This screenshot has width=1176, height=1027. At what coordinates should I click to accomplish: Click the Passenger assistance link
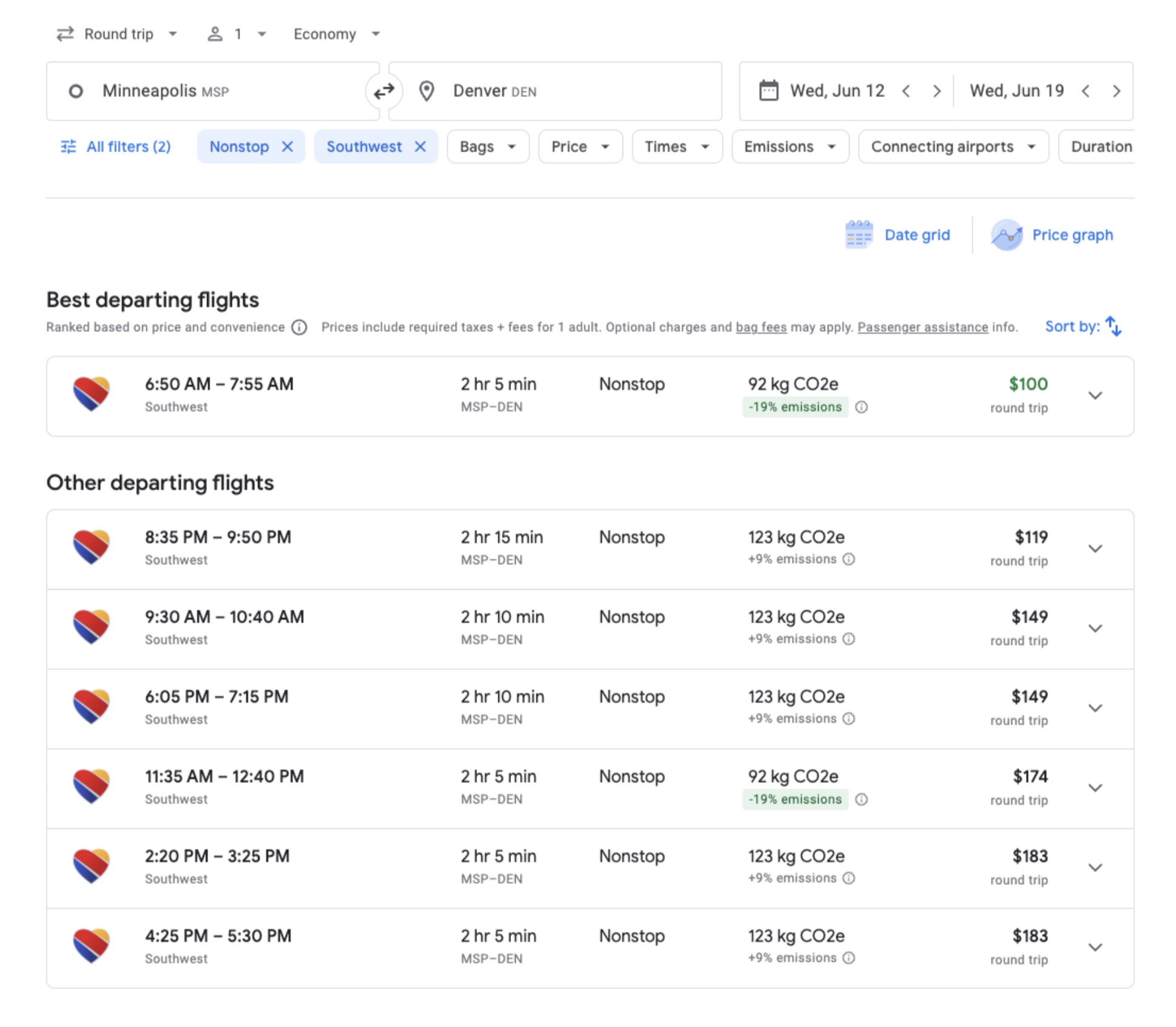tap(922, 327)
